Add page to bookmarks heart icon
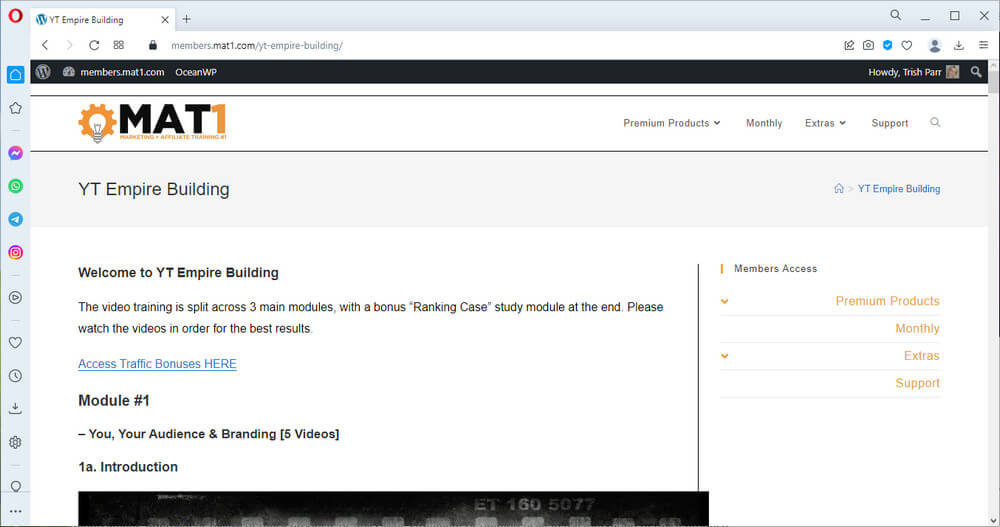This screenshot has width=1000, height=527. 906,45
